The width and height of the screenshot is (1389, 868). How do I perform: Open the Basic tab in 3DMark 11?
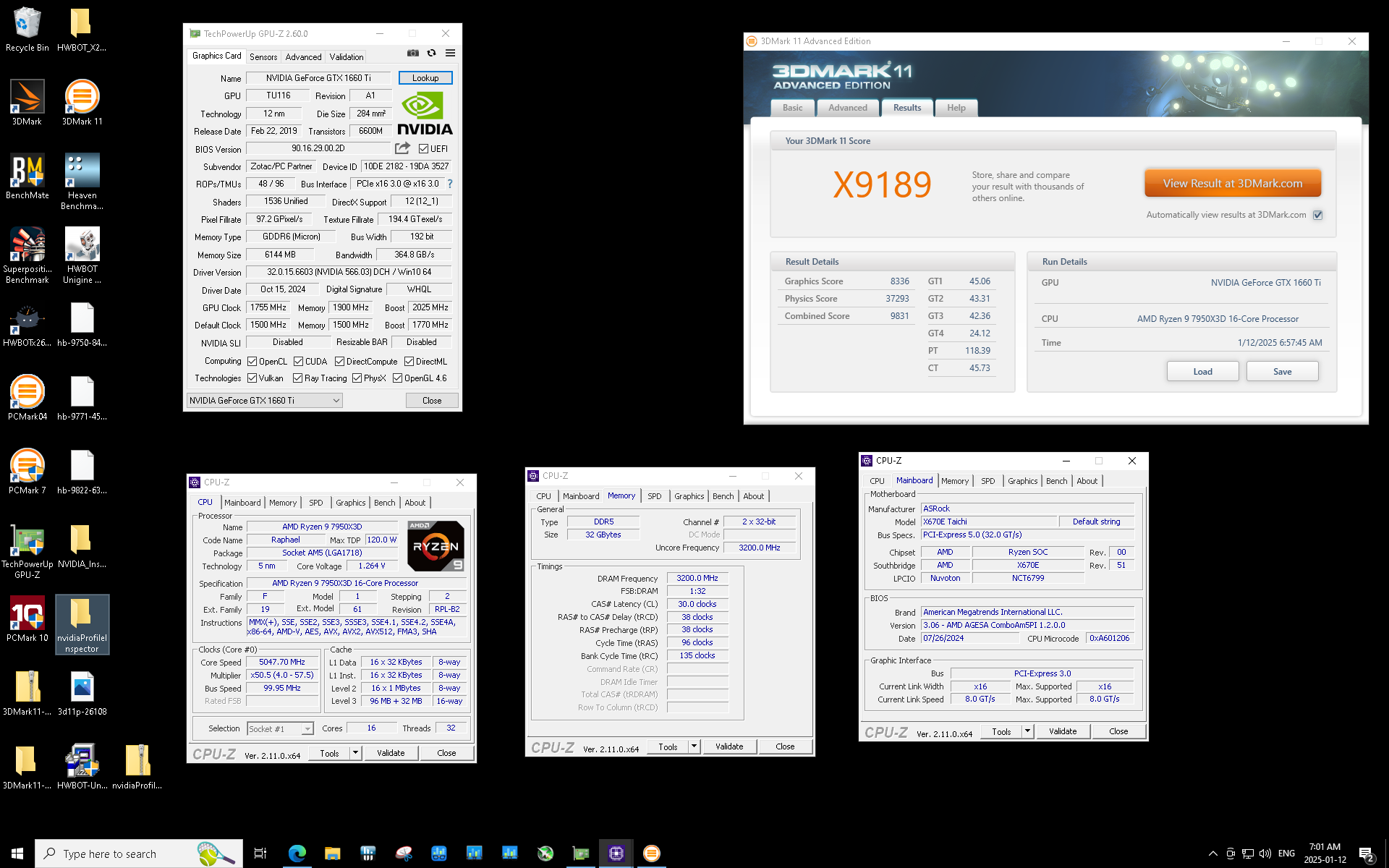click(x=793, y=108)
